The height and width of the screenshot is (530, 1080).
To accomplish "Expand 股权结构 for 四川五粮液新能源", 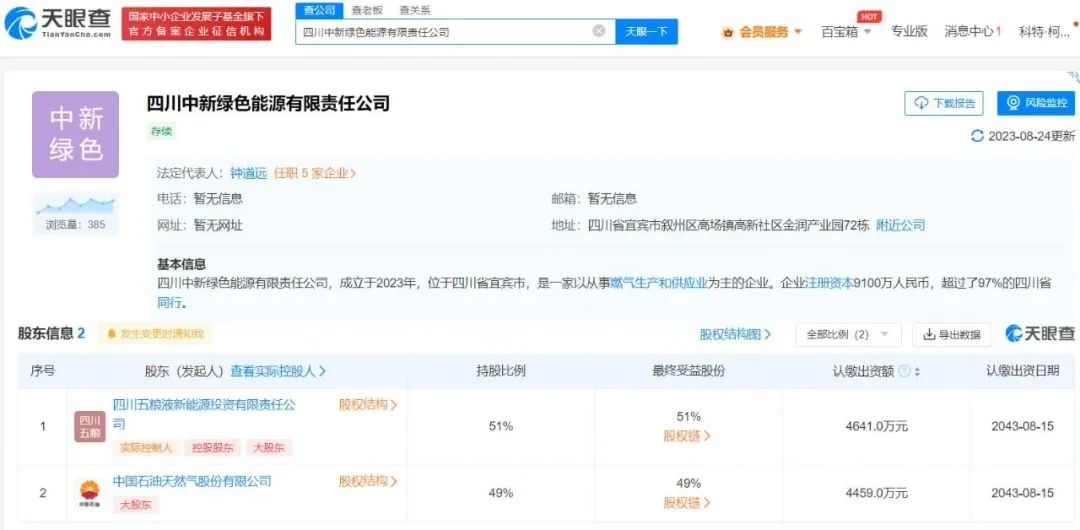I will (x=368, y=405).
